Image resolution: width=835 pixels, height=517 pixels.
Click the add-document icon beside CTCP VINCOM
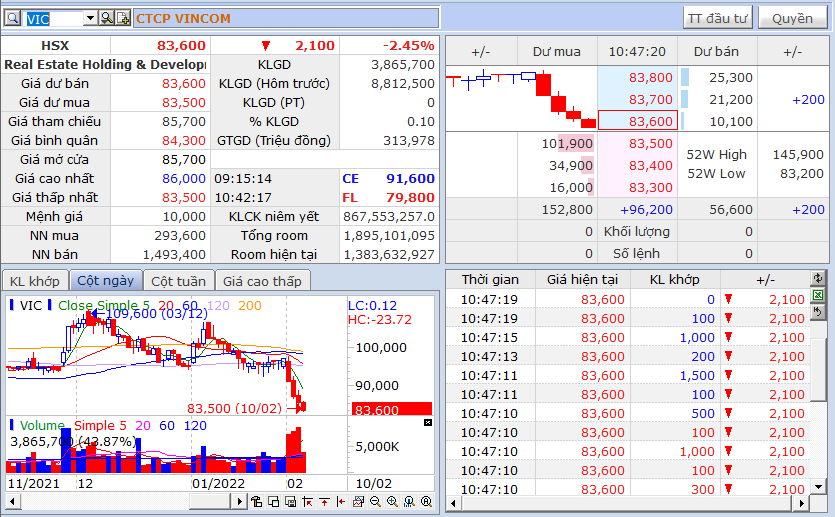tap(122, 19)
